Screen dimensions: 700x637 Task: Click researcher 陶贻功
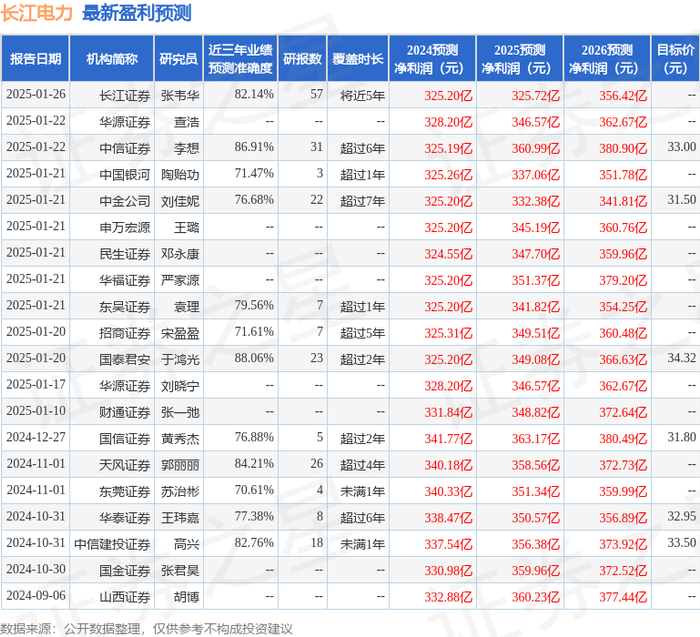click(x=180, y=174)
